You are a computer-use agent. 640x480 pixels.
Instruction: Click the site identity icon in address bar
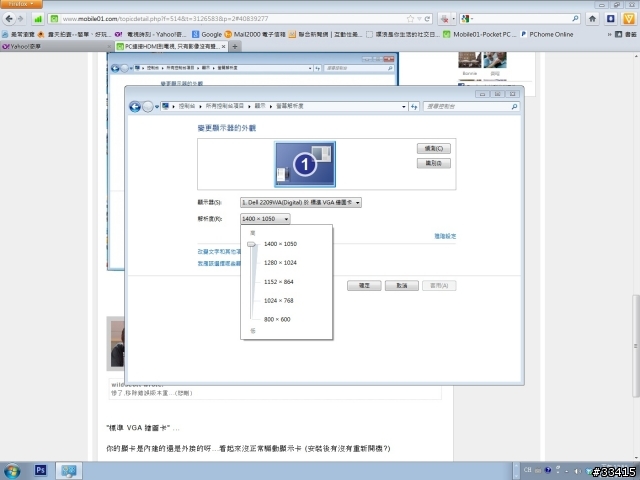point(54,19)
